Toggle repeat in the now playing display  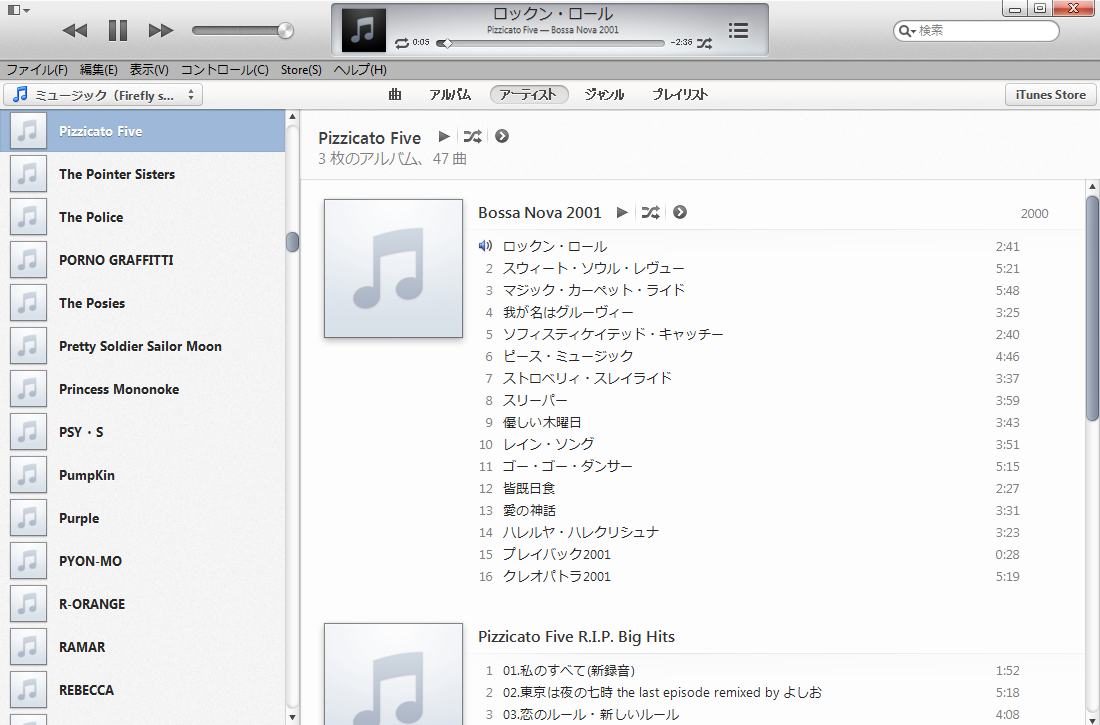point(401,43)
